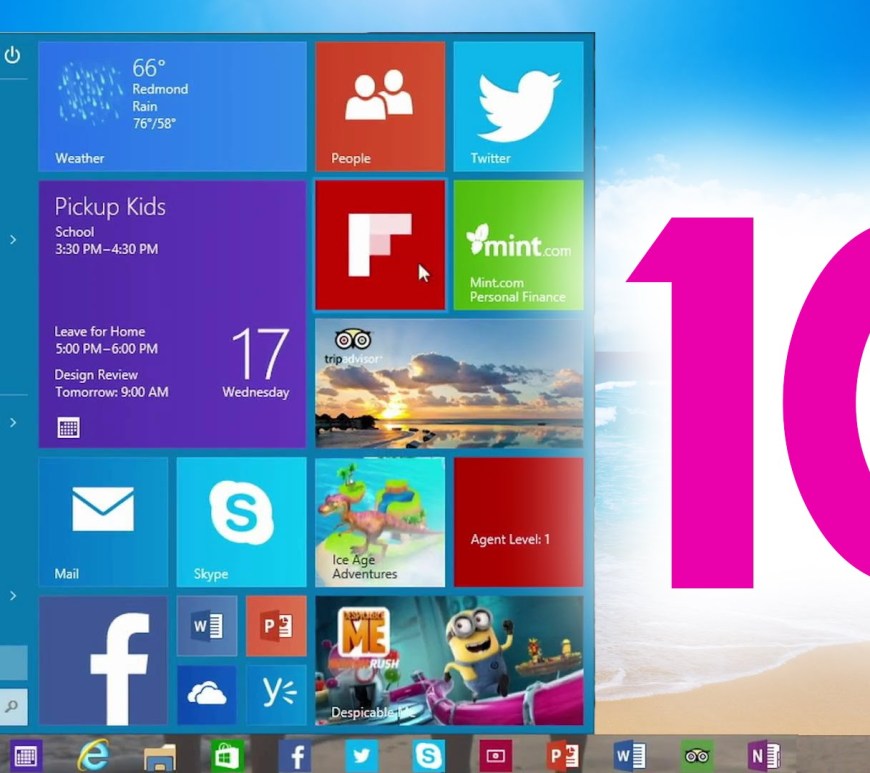Screen dimensions: 870x773
Task: Open the Store icon on the taskbar
Action: tap(227, 756)
